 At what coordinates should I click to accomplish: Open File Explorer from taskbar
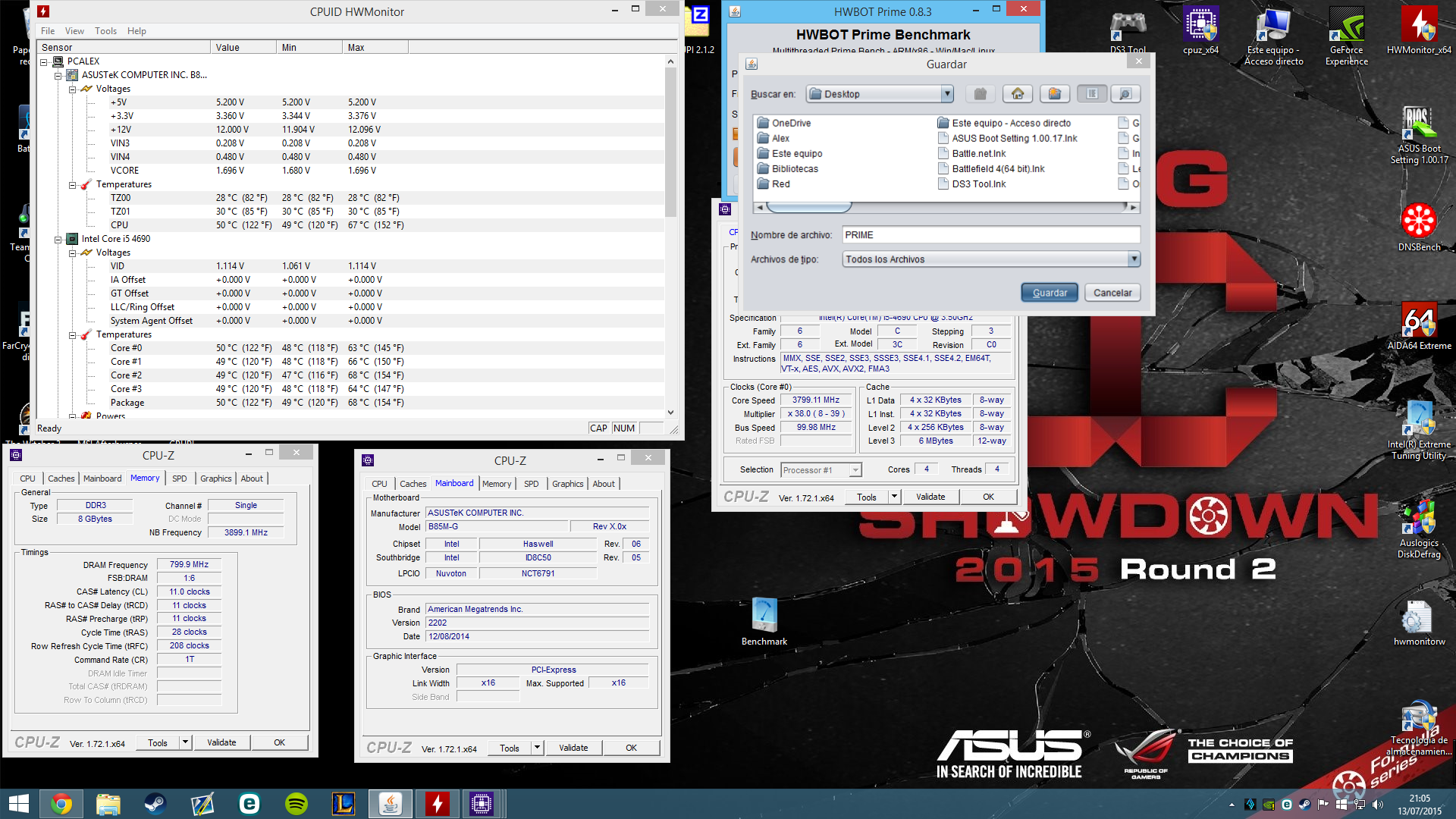(x=108, y=804)
